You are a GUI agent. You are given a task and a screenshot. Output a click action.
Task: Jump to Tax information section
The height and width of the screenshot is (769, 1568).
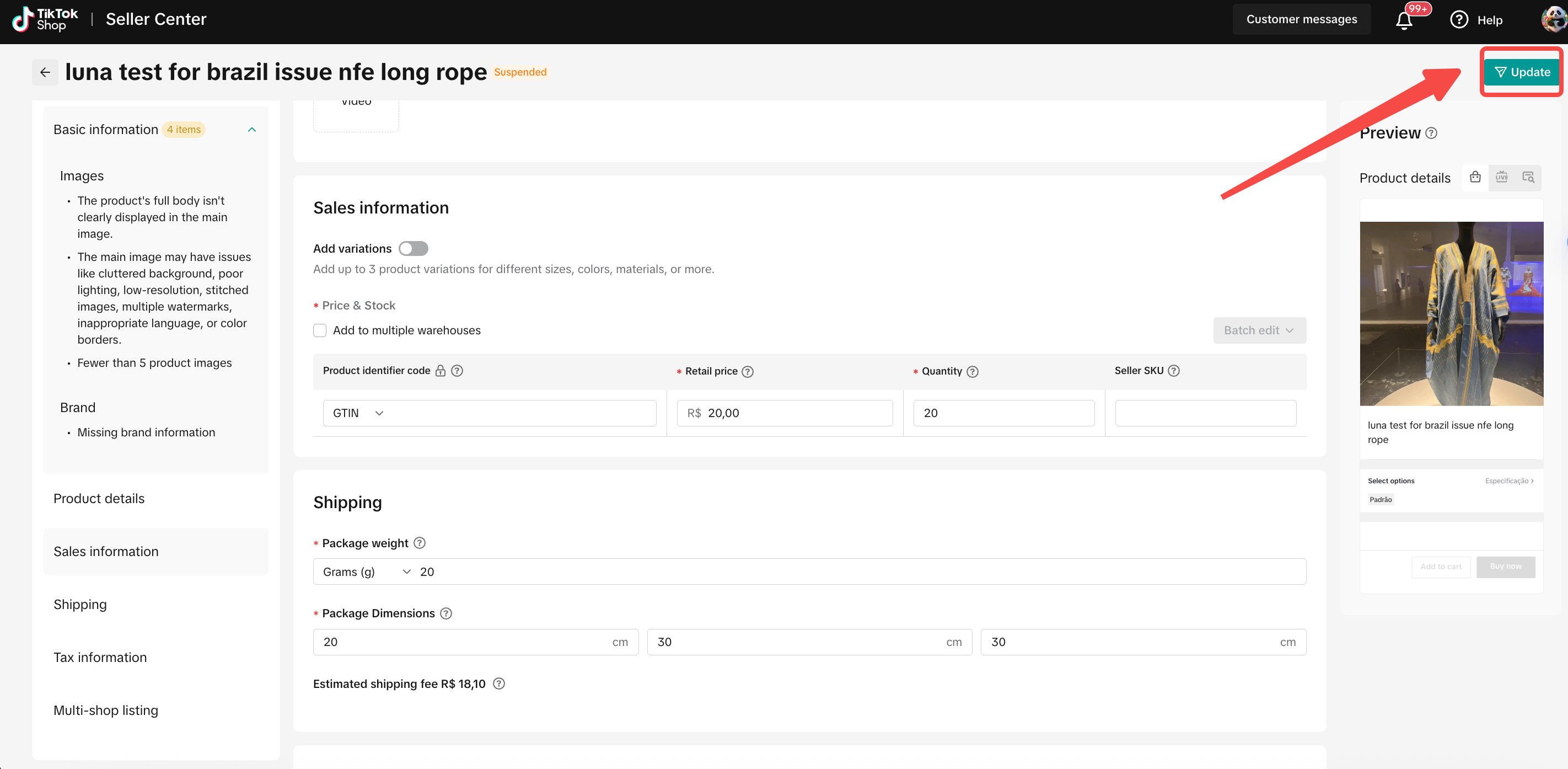click(x=100, y=658)
